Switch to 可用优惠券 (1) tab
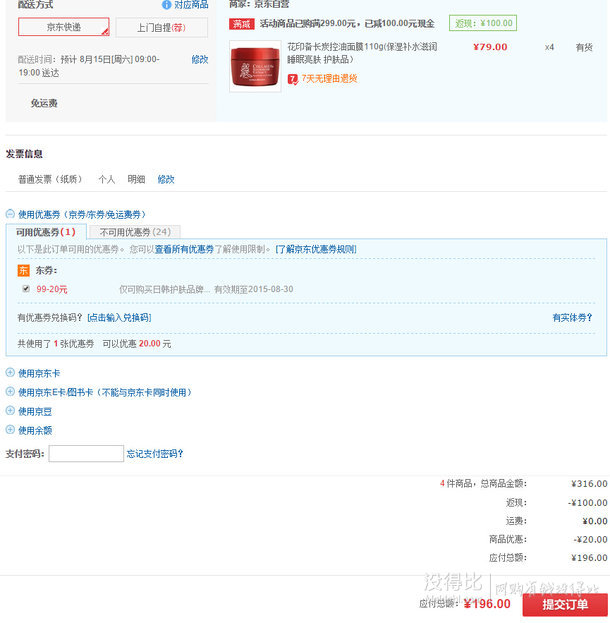Image resolution: width=610 pixels, height=623 pixels. [46, 232]
